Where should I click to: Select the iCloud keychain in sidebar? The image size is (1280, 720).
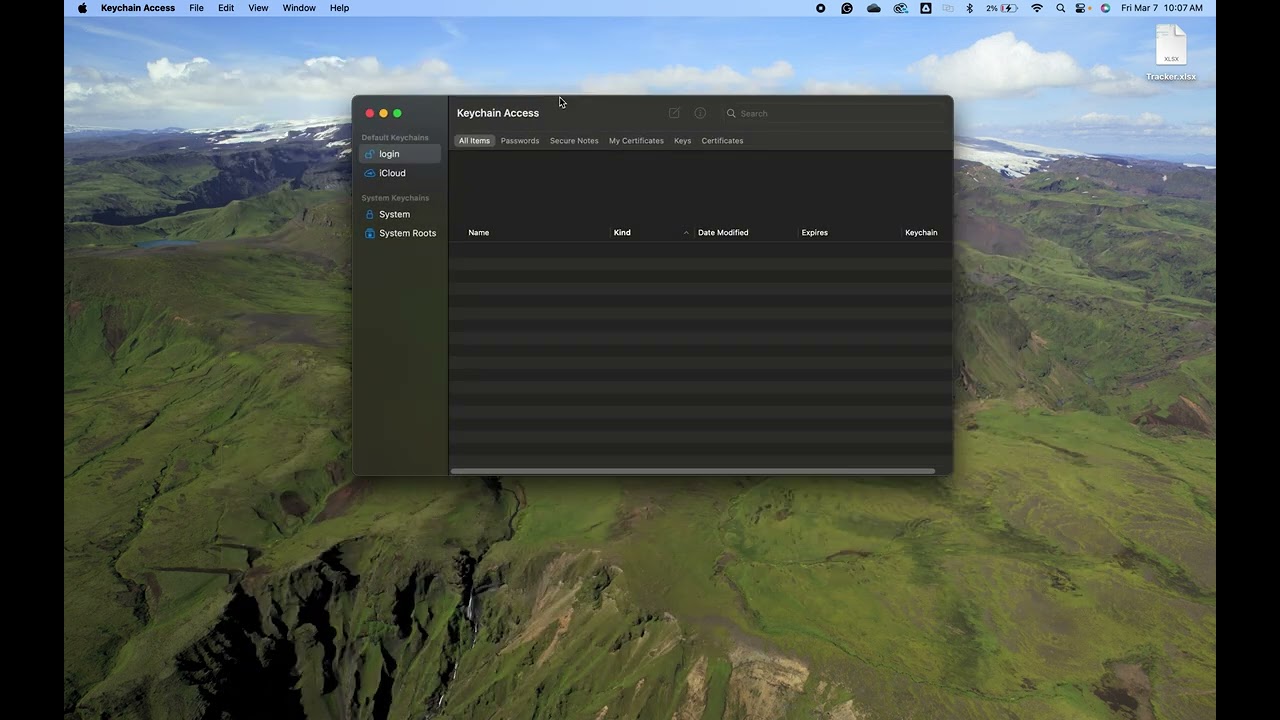(400, 173)
